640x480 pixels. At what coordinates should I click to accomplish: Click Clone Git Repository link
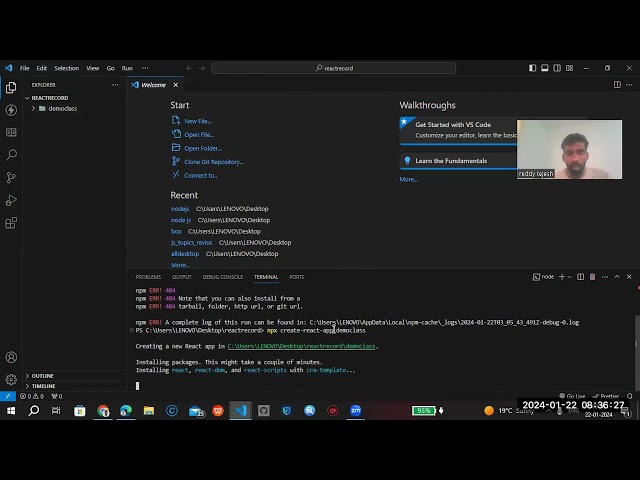pyautogui.click(x=213, y=162)
